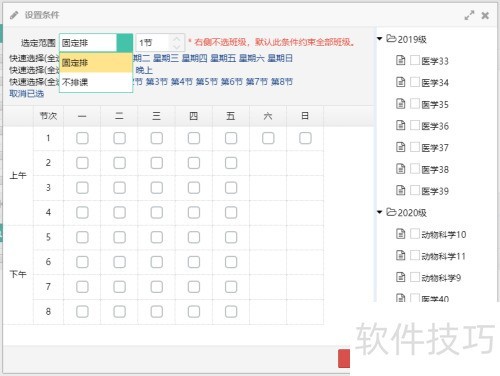Tick the 医学37 class checkbox
The height and width of the screenshot is (376, 500).
(x=415, y=147)
